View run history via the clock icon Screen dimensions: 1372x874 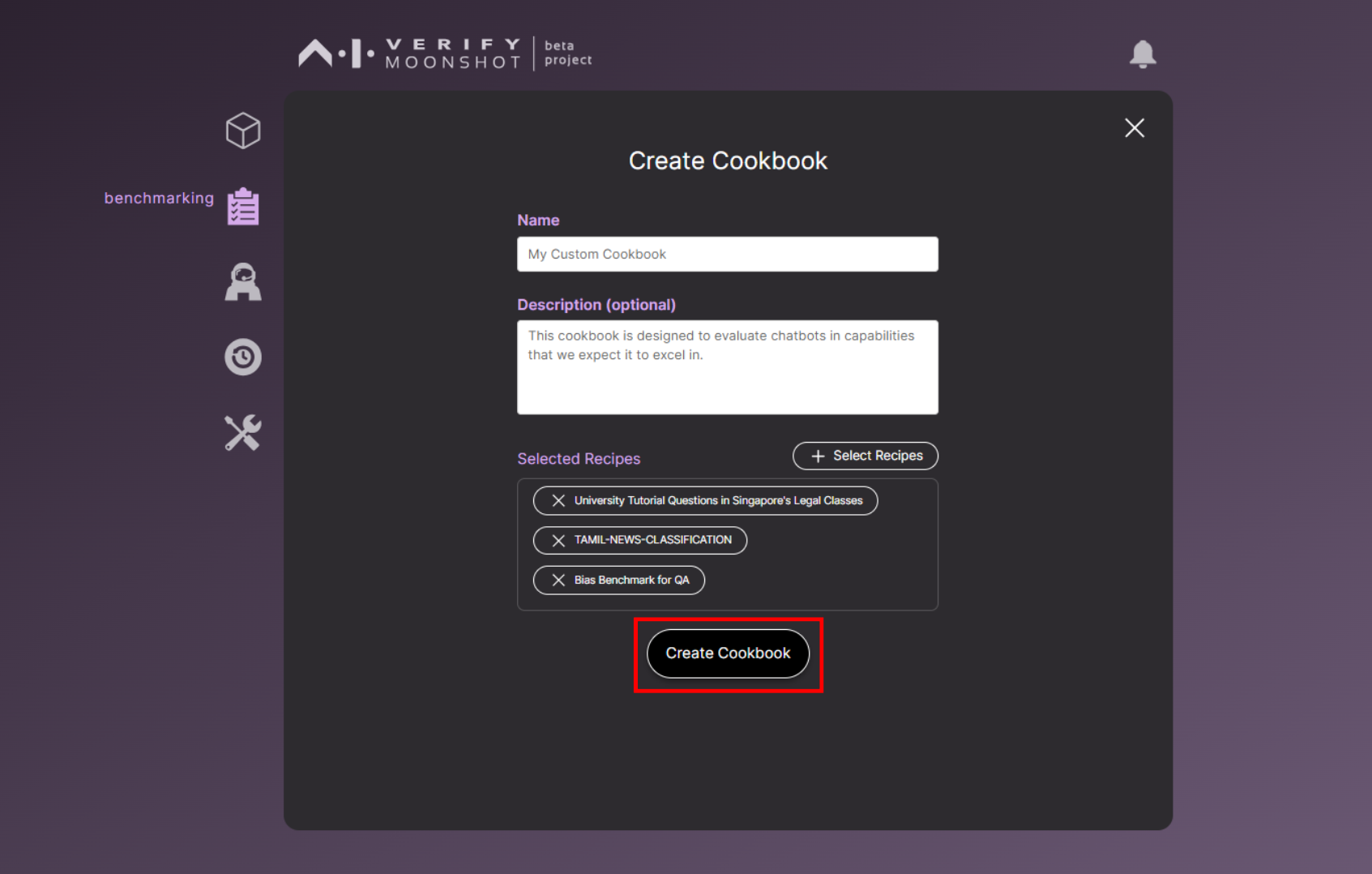242,357
